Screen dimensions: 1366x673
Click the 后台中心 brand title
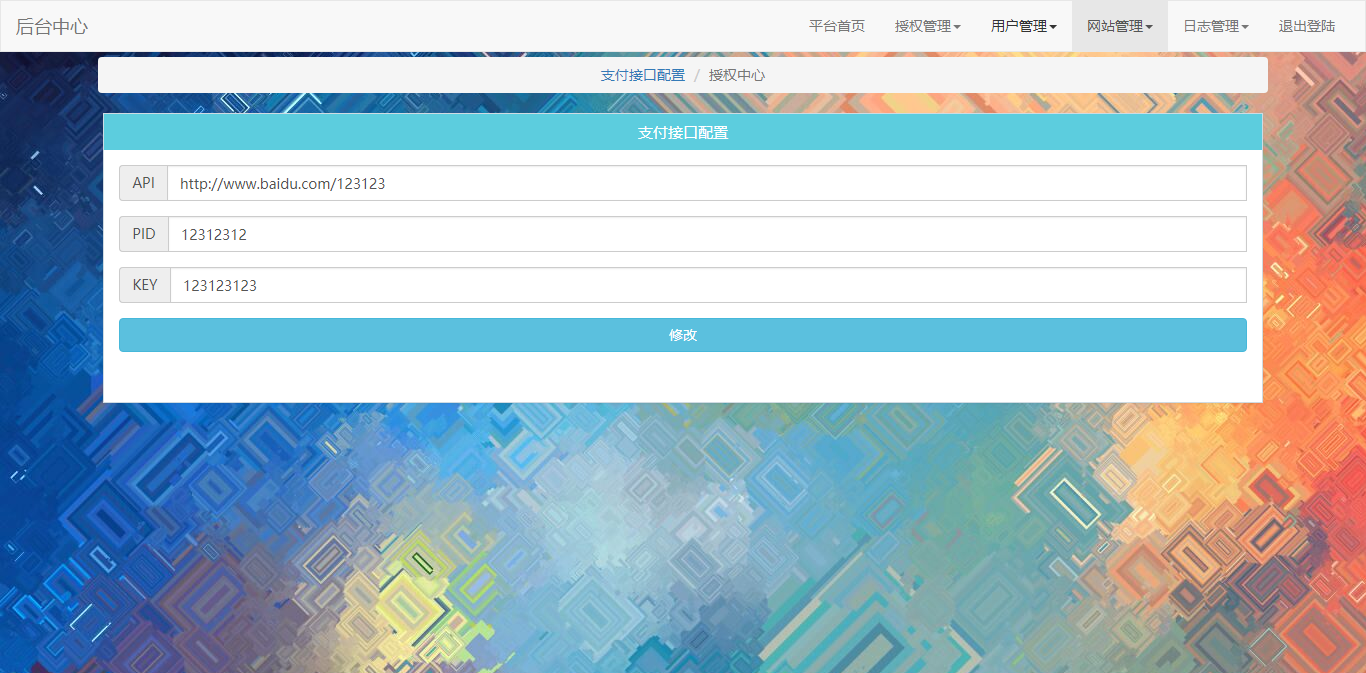pyautogui.click(x=52, y=26)
